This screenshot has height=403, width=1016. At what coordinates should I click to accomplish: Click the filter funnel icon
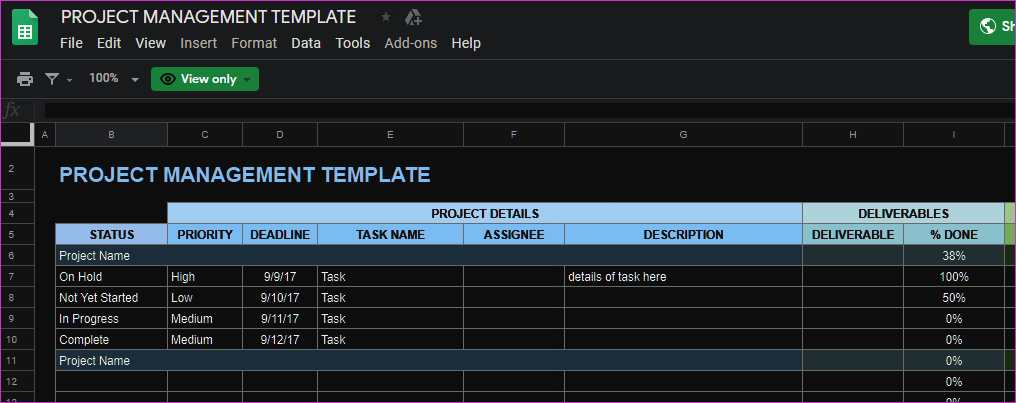tap(52, 79)
